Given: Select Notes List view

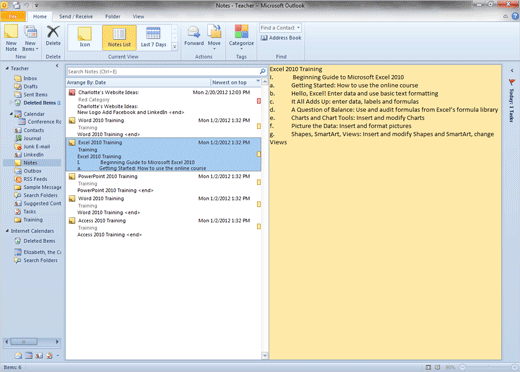Looking at the screenshot, I should pos(119,37).
